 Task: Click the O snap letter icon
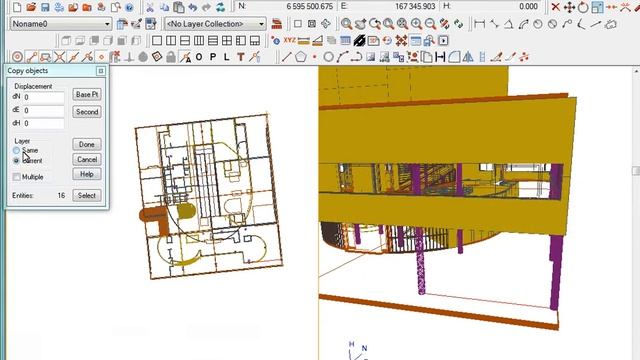point(199,57)
